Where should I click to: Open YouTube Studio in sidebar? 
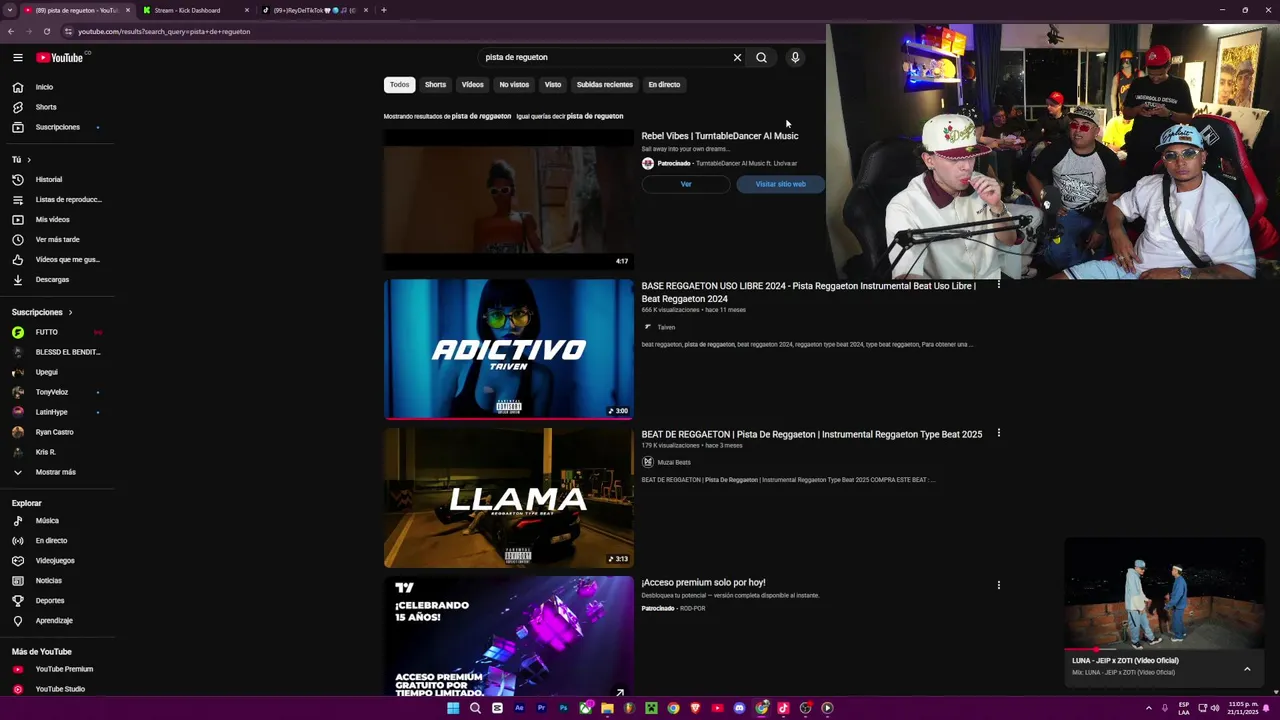[58, 689]
